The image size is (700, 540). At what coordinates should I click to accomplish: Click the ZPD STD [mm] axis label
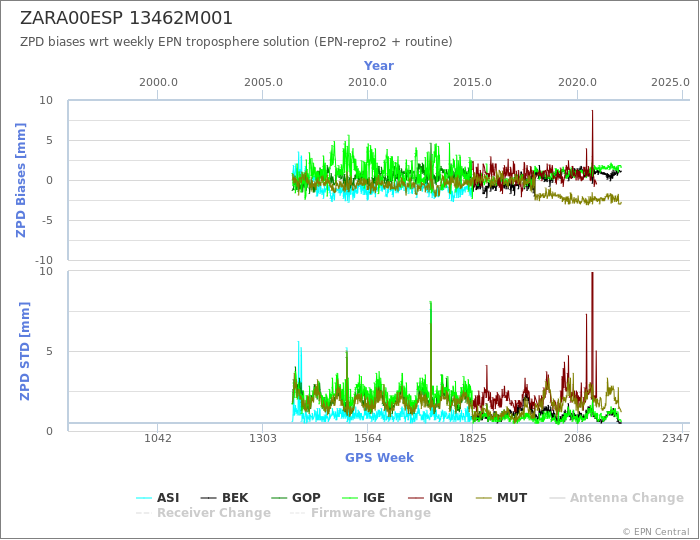[24, 351]
